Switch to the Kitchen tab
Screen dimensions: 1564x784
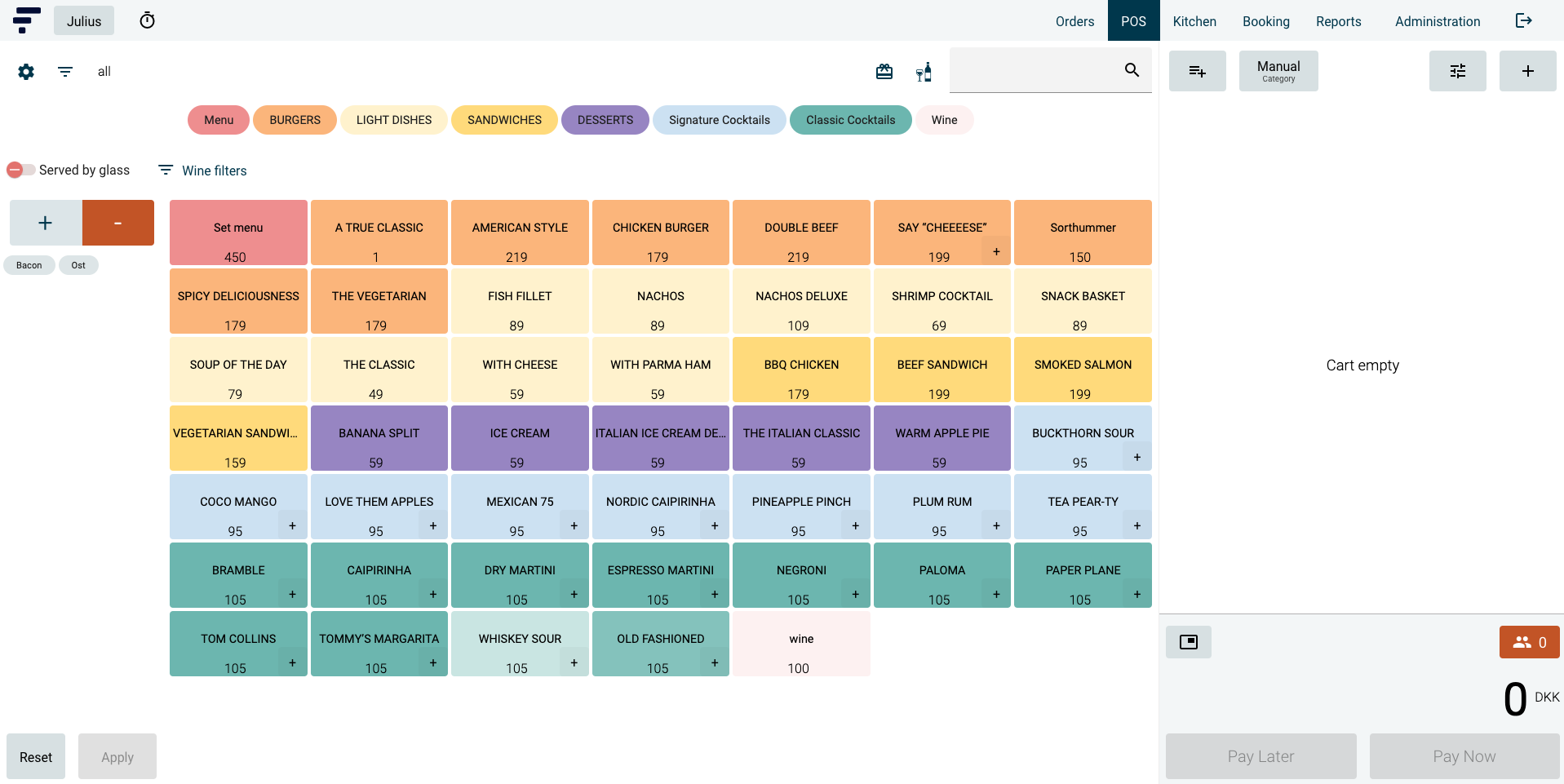pos(1194,21)
